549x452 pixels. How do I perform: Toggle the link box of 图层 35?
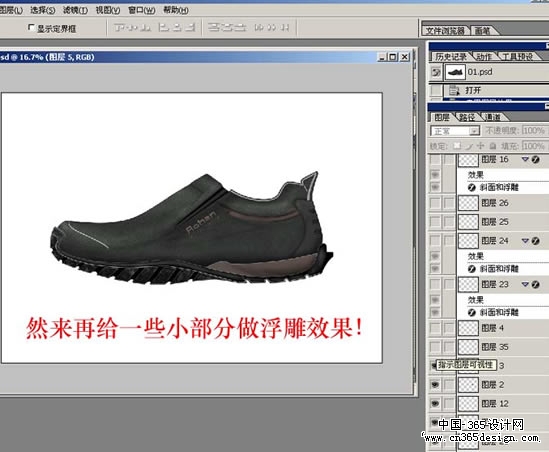pos(449,347)
